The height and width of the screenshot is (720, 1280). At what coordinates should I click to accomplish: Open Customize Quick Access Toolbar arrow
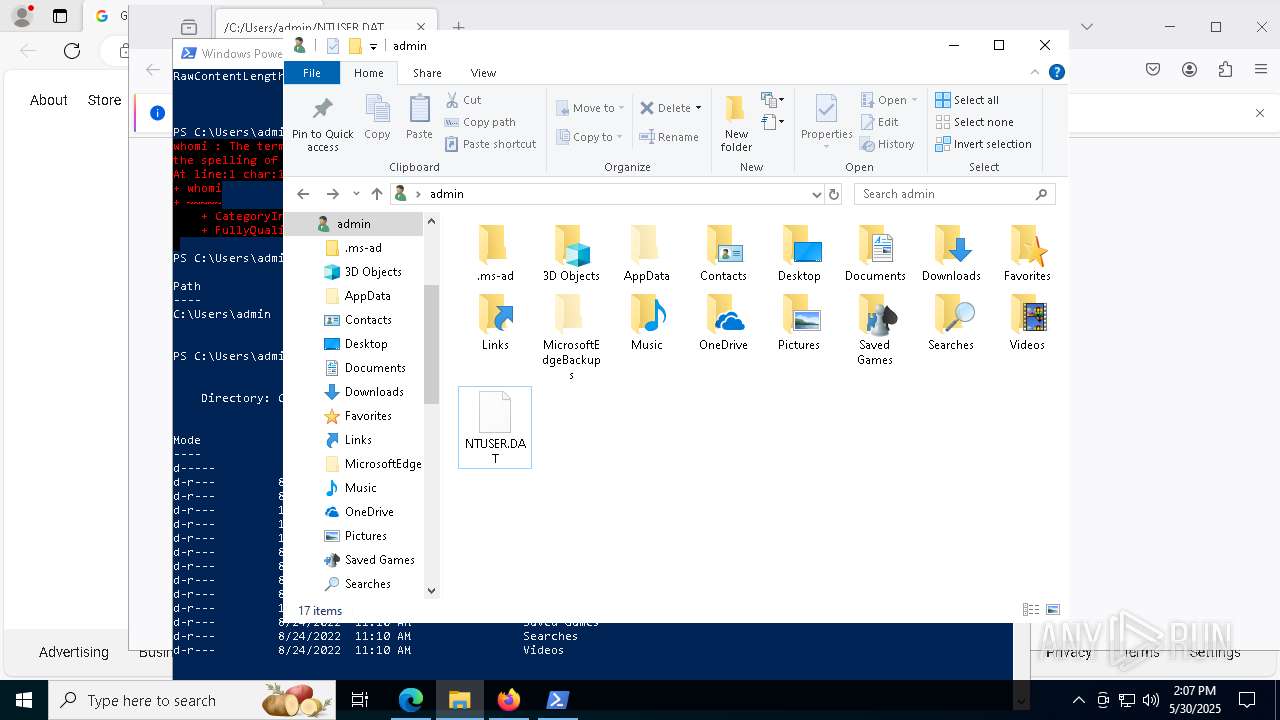point(373,46)
